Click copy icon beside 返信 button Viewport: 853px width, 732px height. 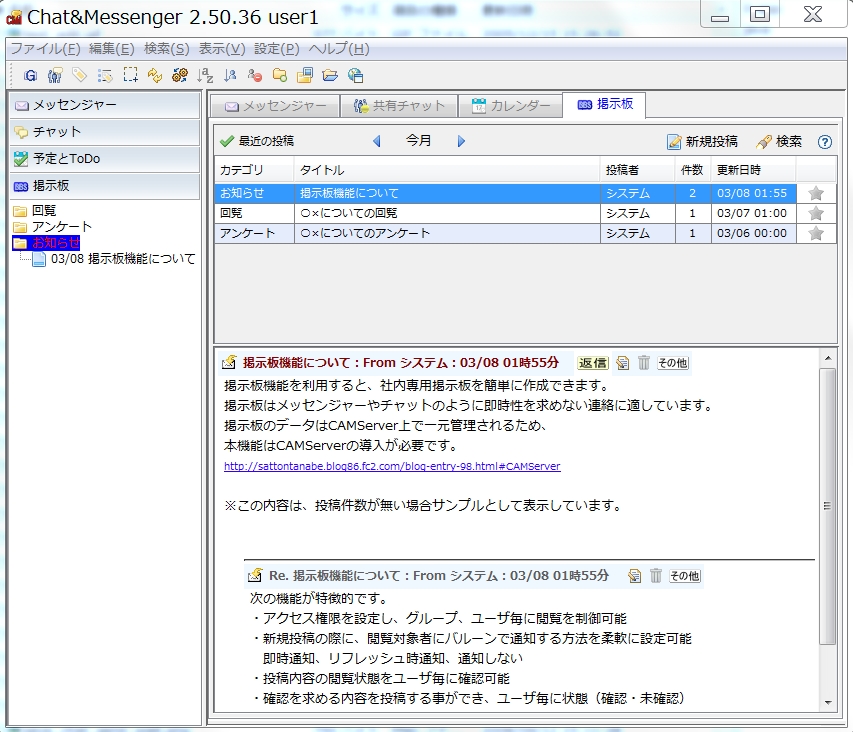623,363
